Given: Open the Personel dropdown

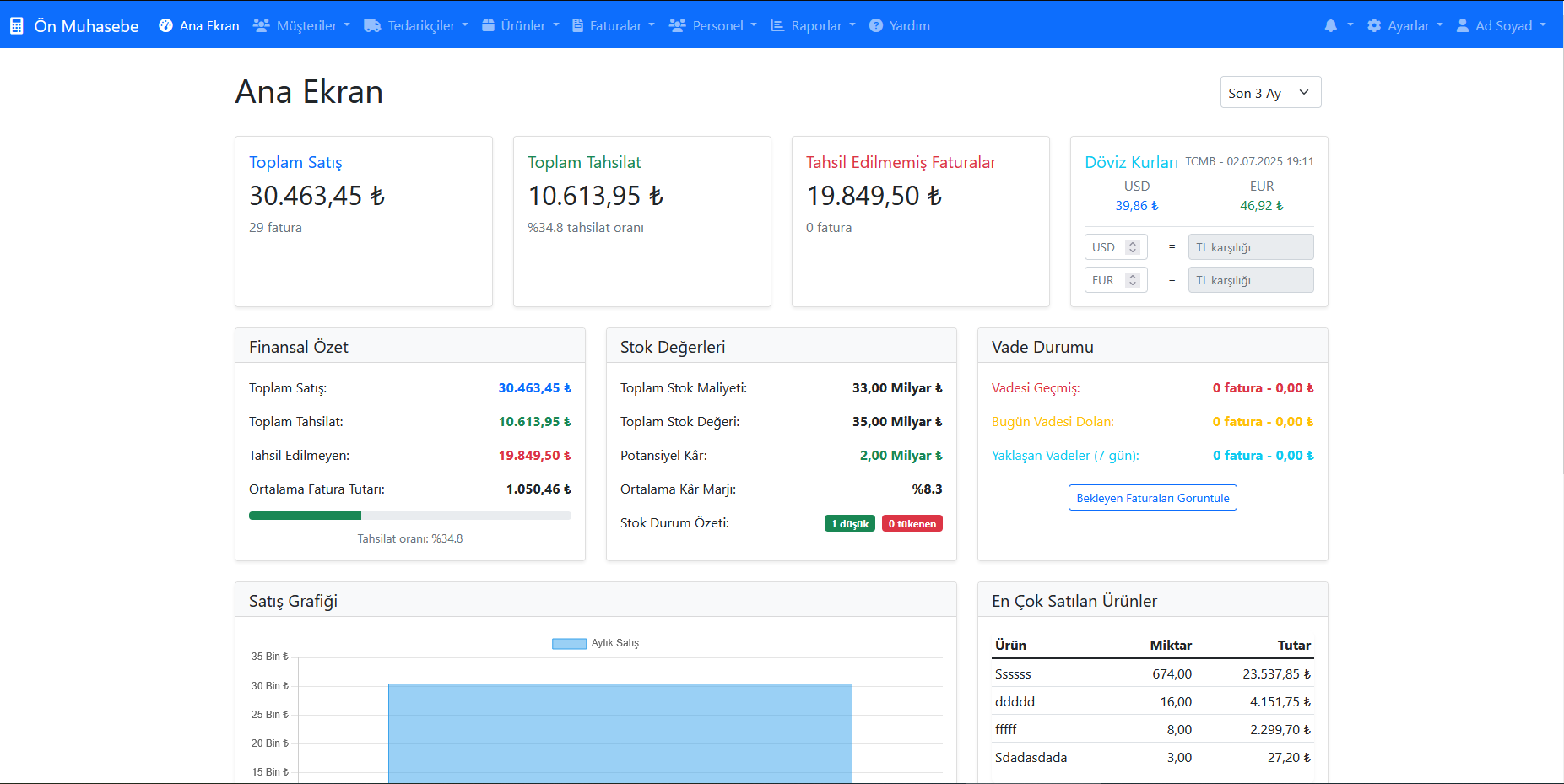Looking at the screenshot, I should 713,25.
